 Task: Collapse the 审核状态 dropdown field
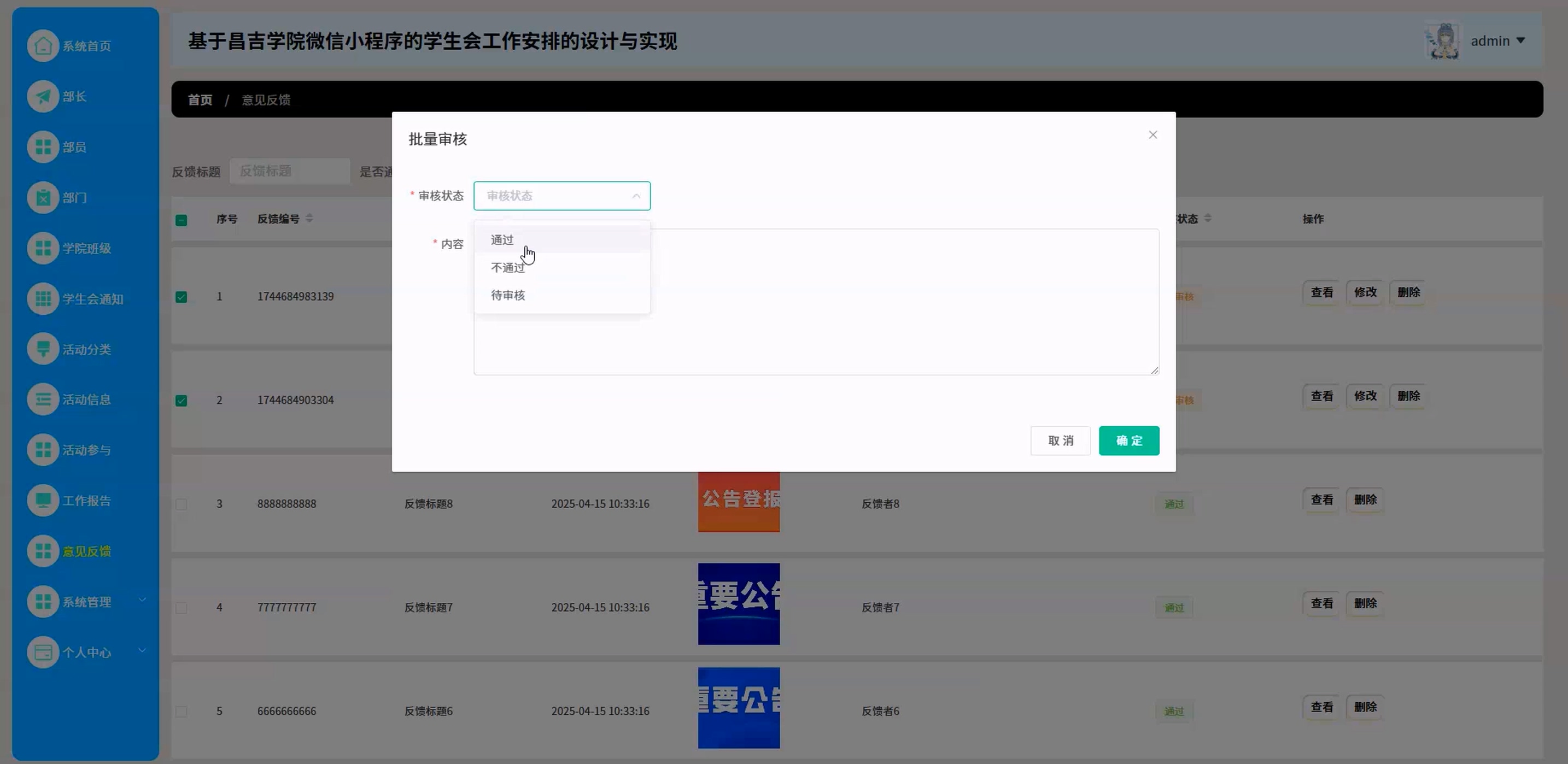click(561, 196)
